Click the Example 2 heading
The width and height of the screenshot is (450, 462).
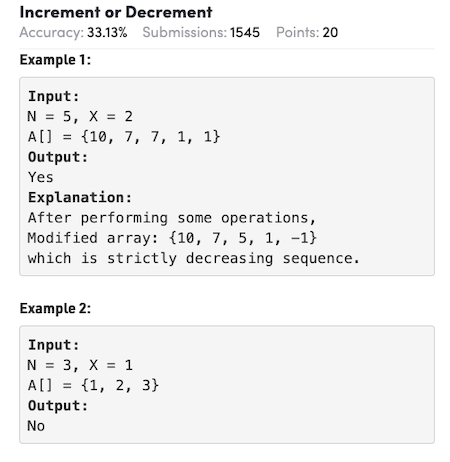[x=55, y=308]
